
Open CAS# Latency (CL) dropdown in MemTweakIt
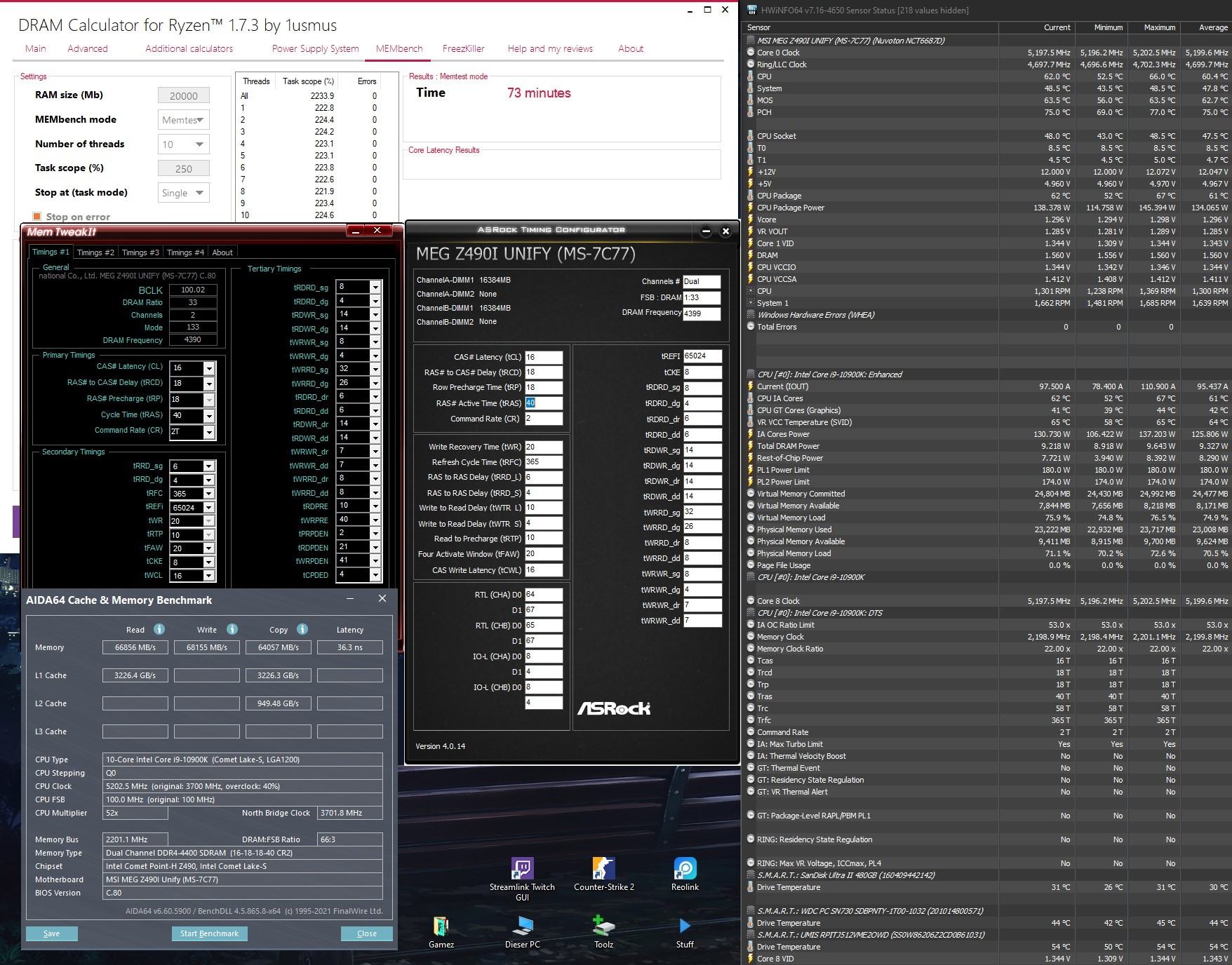coord(208,368)
